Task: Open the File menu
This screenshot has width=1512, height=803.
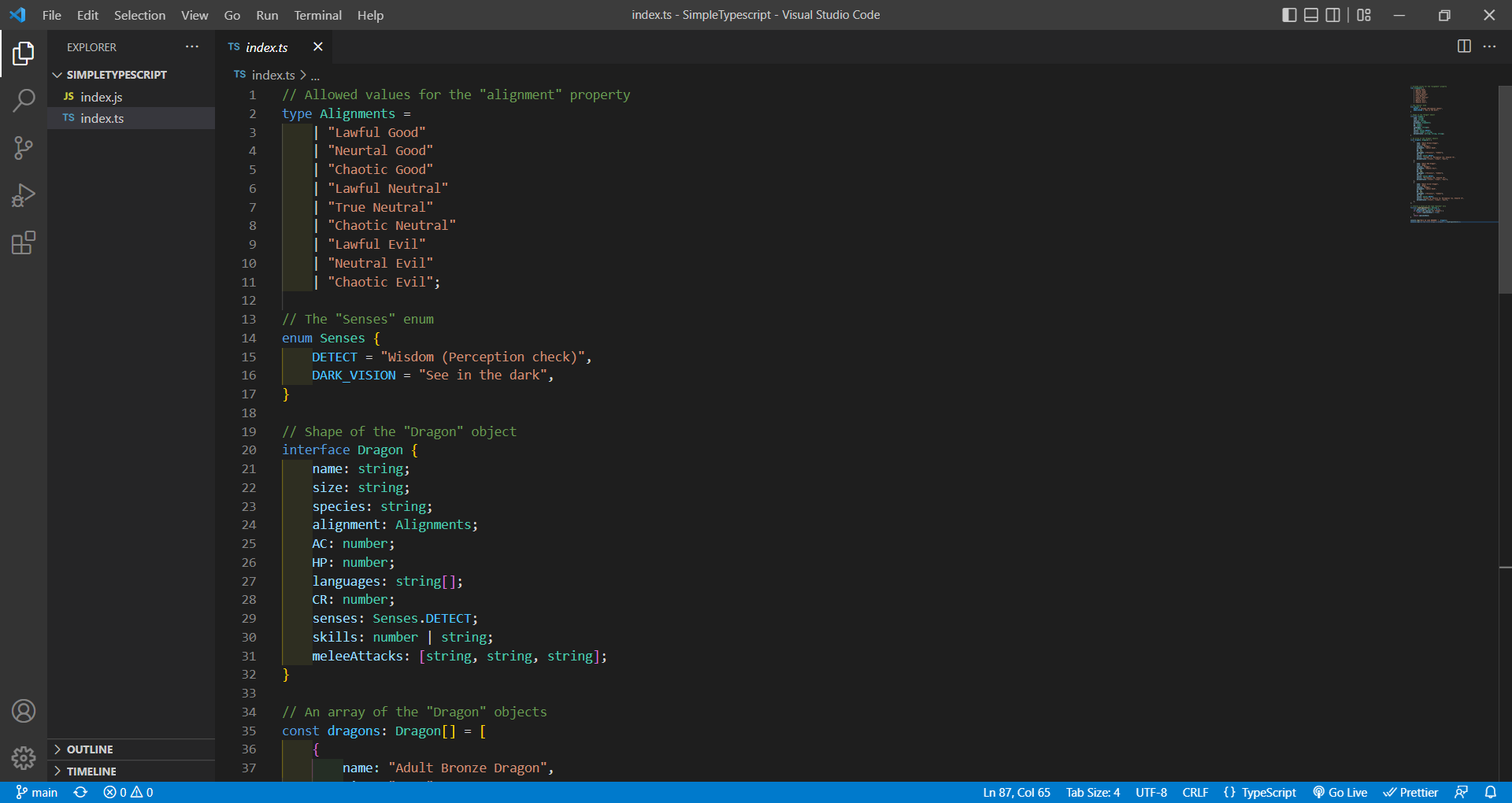Action: (52, 15)
